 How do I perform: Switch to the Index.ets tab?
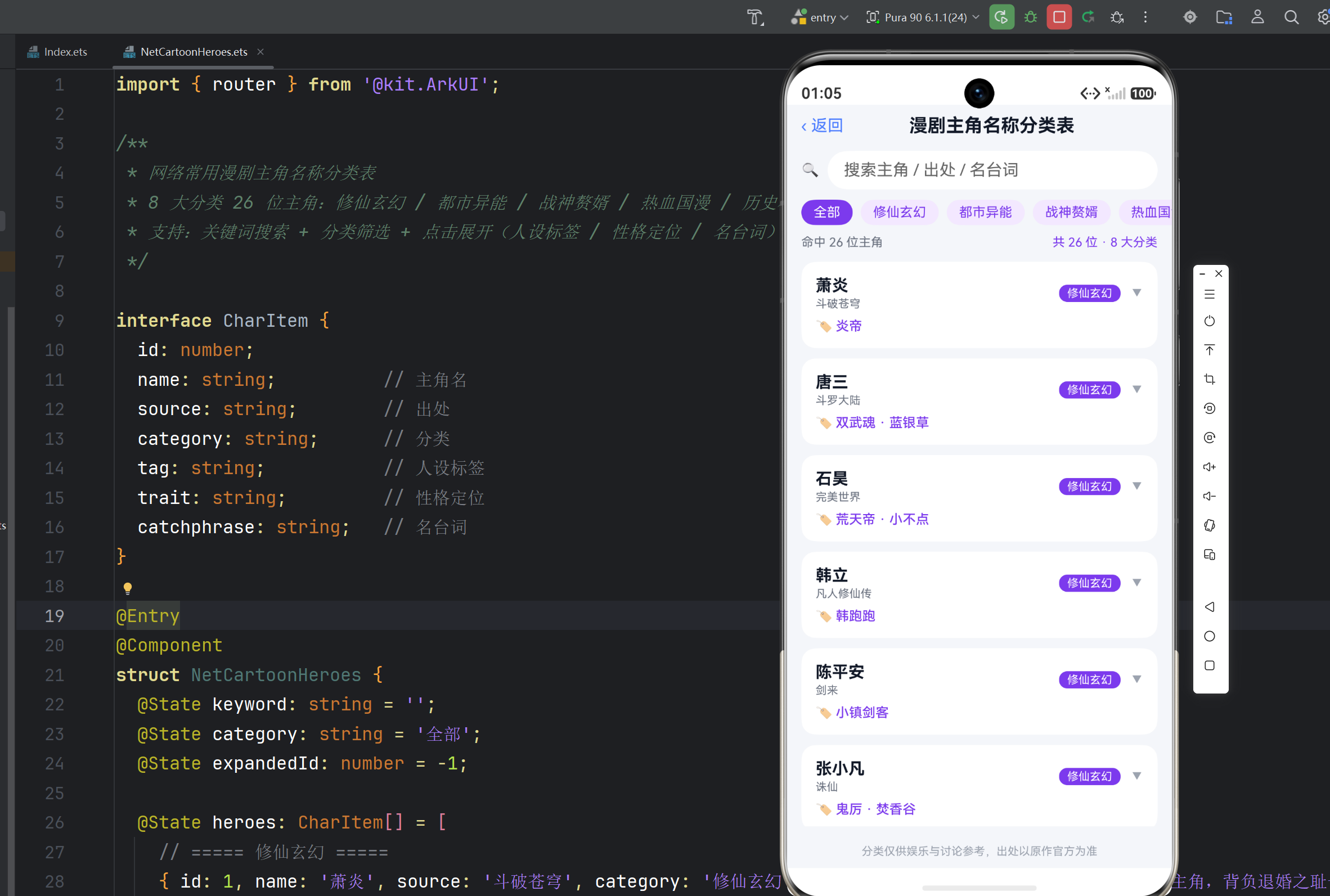point(57,52)
